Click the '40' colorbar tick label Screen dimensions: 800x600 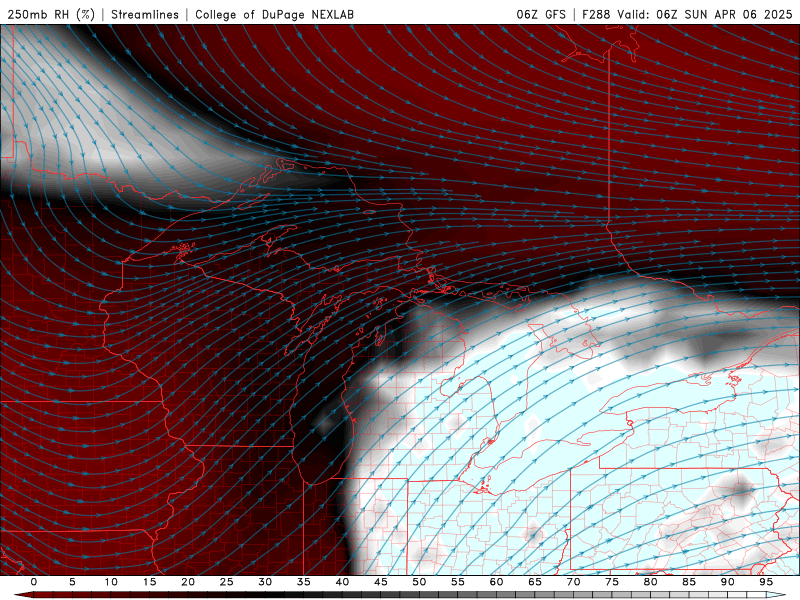(342, 582)
